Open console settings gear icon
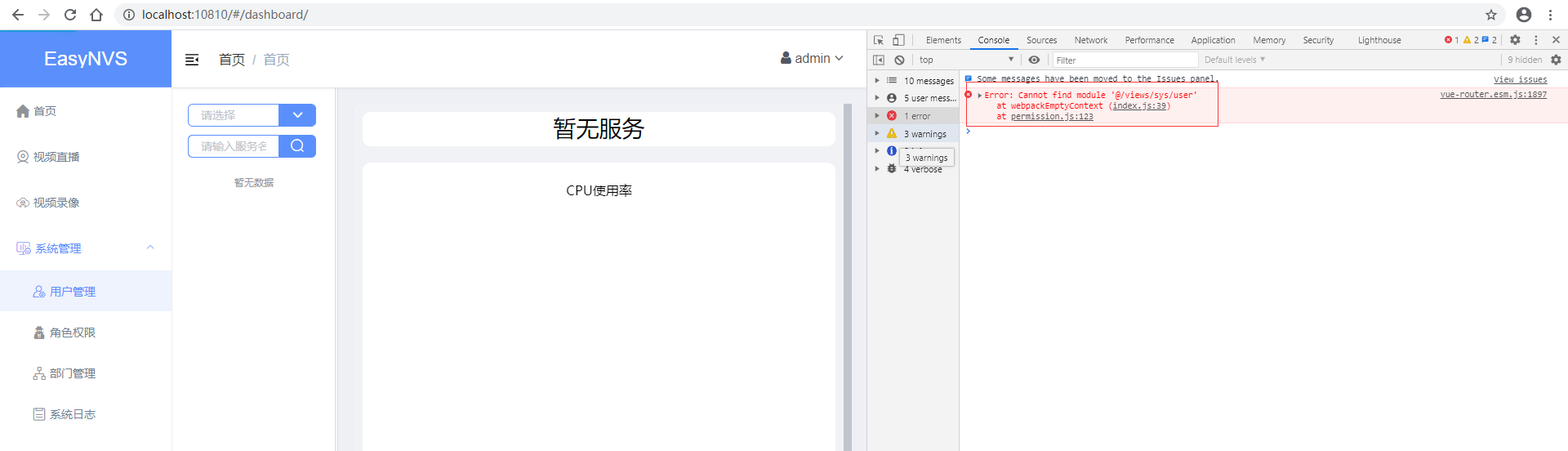Image resolution: width=1568 pixels, height=451 pixels. click(1556, 60)
